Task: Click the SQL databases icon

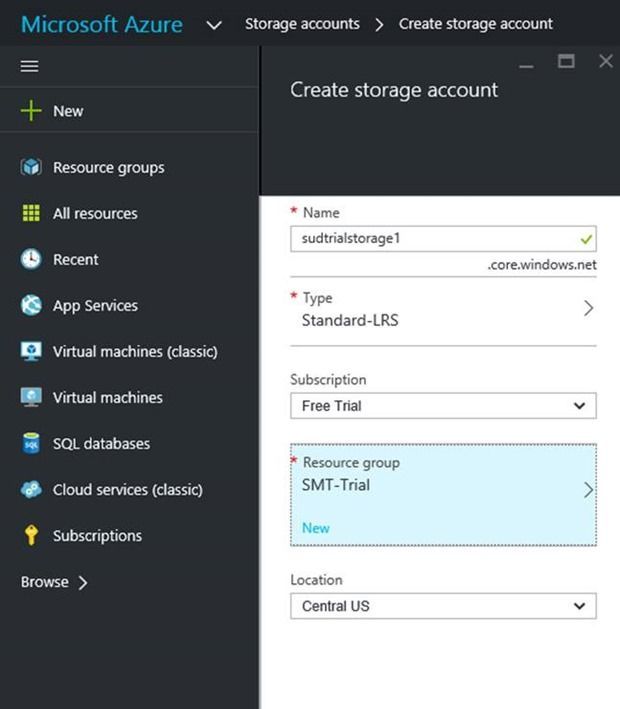Action: [x=31, y=443]
